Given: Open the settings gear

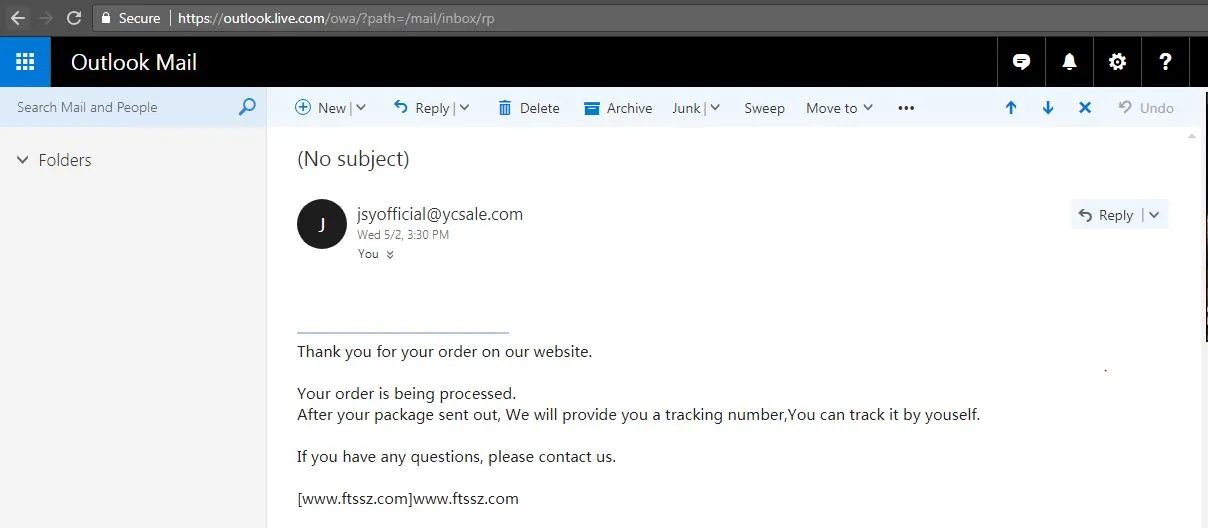Looking at the screenshot, I should tap(1117, 62).
